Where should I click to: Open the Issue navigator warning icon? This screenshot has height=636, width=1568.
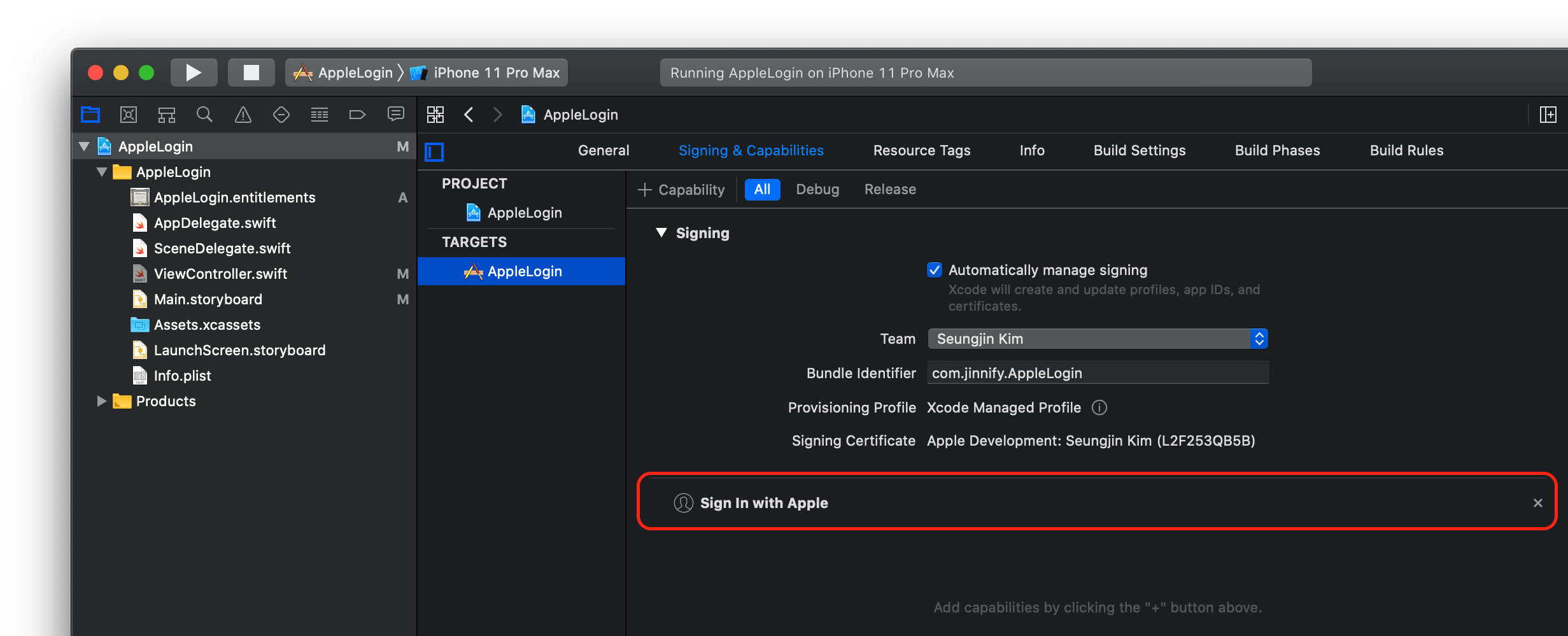[243, 115]
